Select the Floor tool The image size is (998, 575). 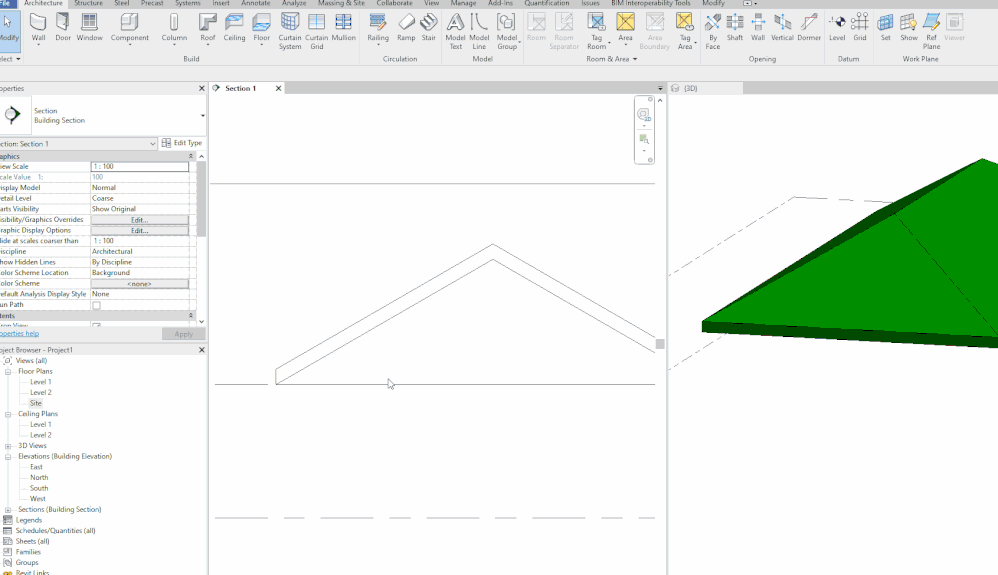262,28
